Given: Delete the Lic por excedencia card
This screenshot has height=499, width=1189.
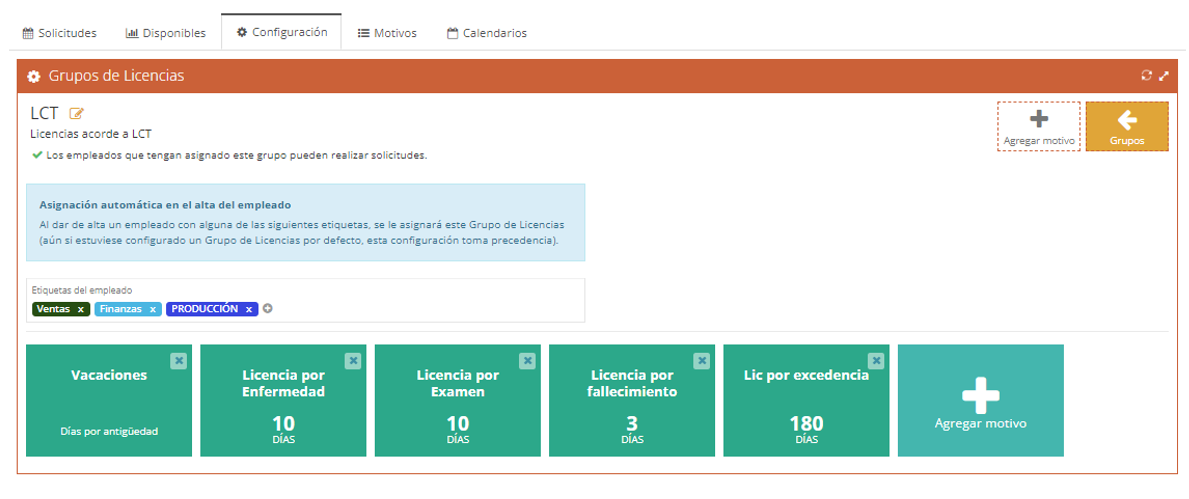Looking at the screenshot, I should click(x=877, y=361).
